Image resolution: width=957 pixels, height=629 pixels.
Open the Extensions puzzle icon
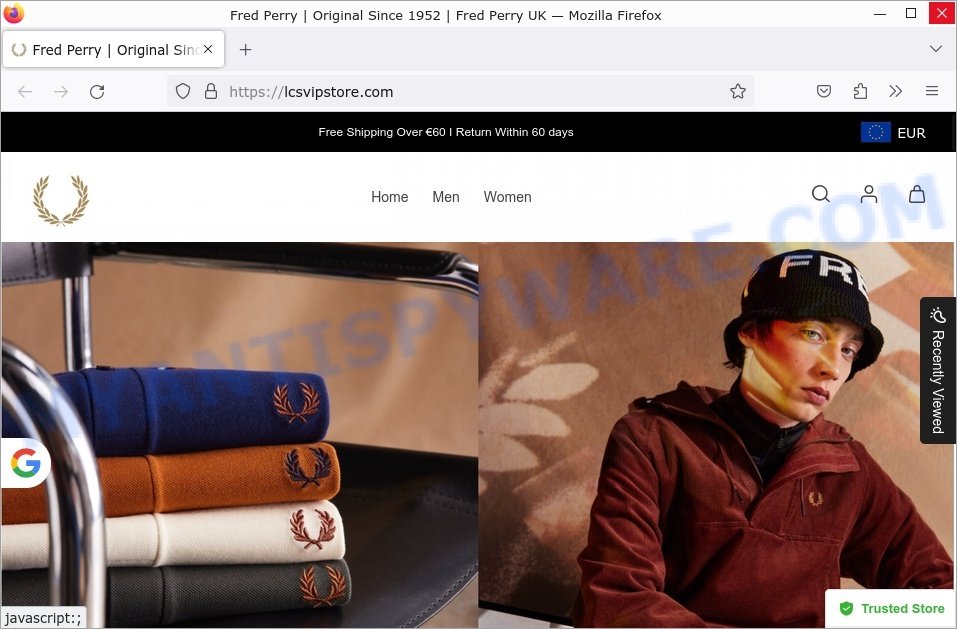(860, 92)
